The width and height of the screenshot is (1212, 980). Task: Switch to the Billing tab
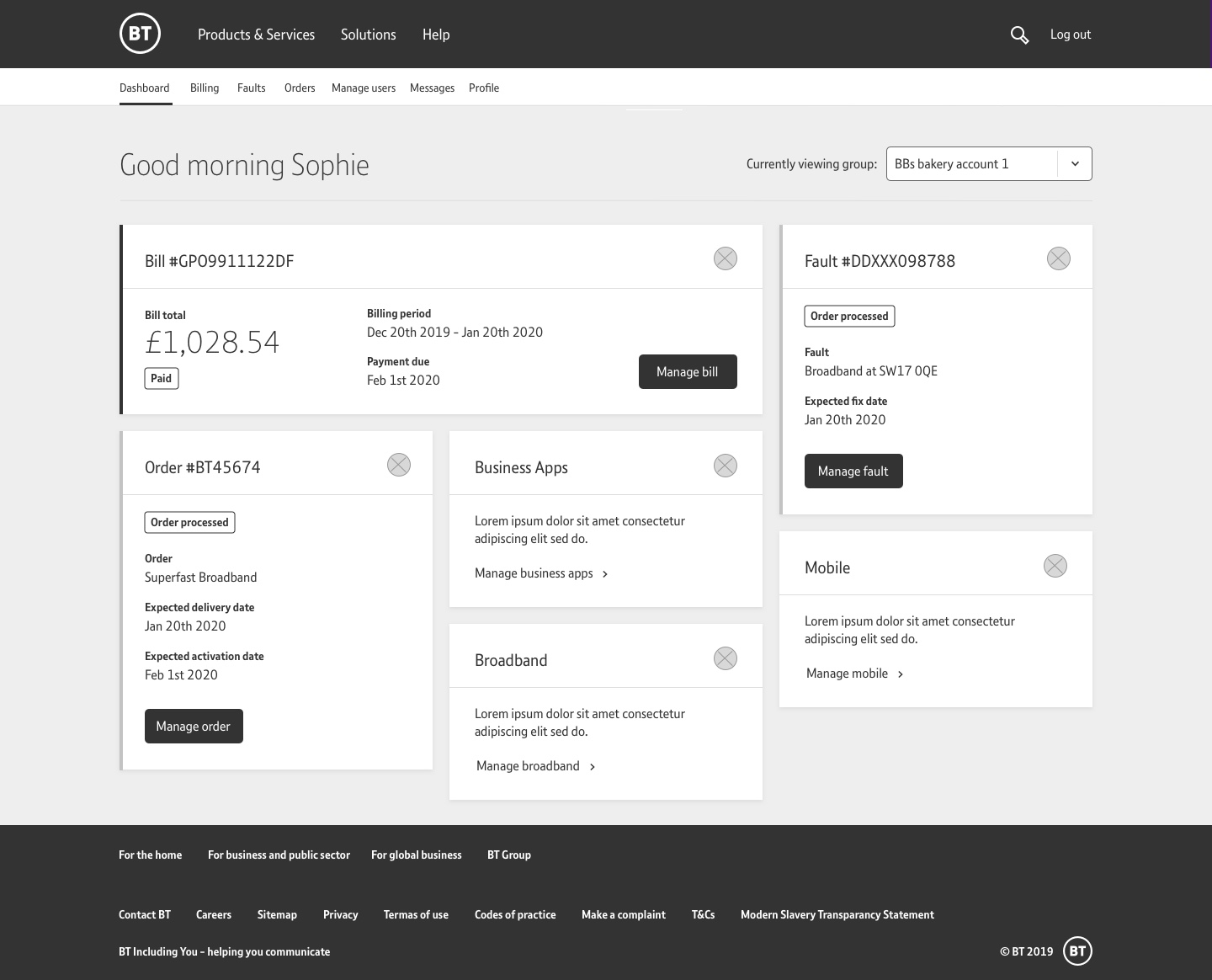coord(205,88)
